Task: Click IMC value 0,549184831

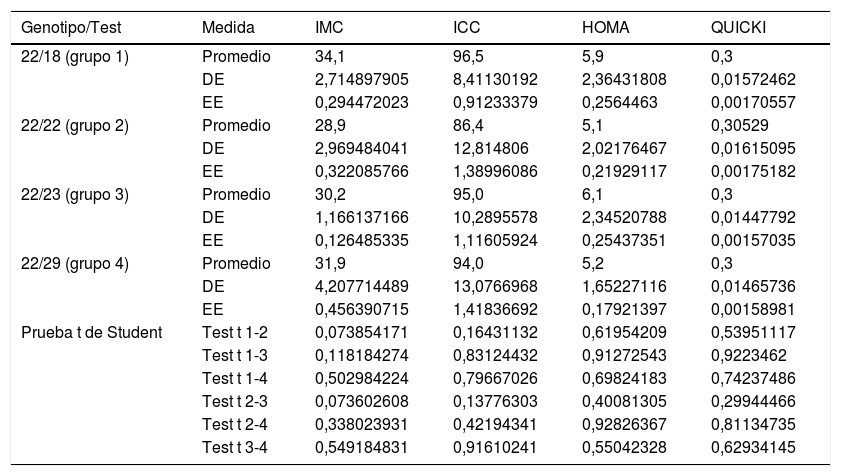Action: 361,448
